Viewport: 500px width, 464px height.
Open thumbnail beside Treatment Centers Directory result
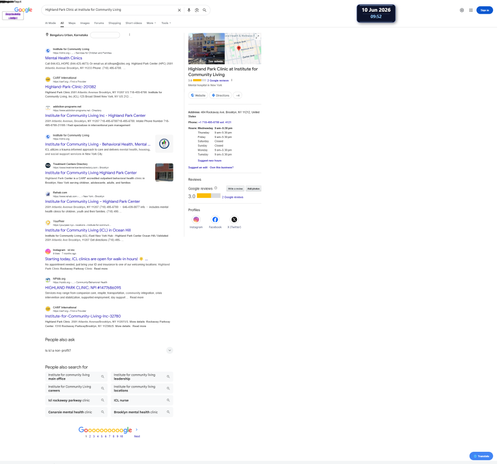(164, 172)
